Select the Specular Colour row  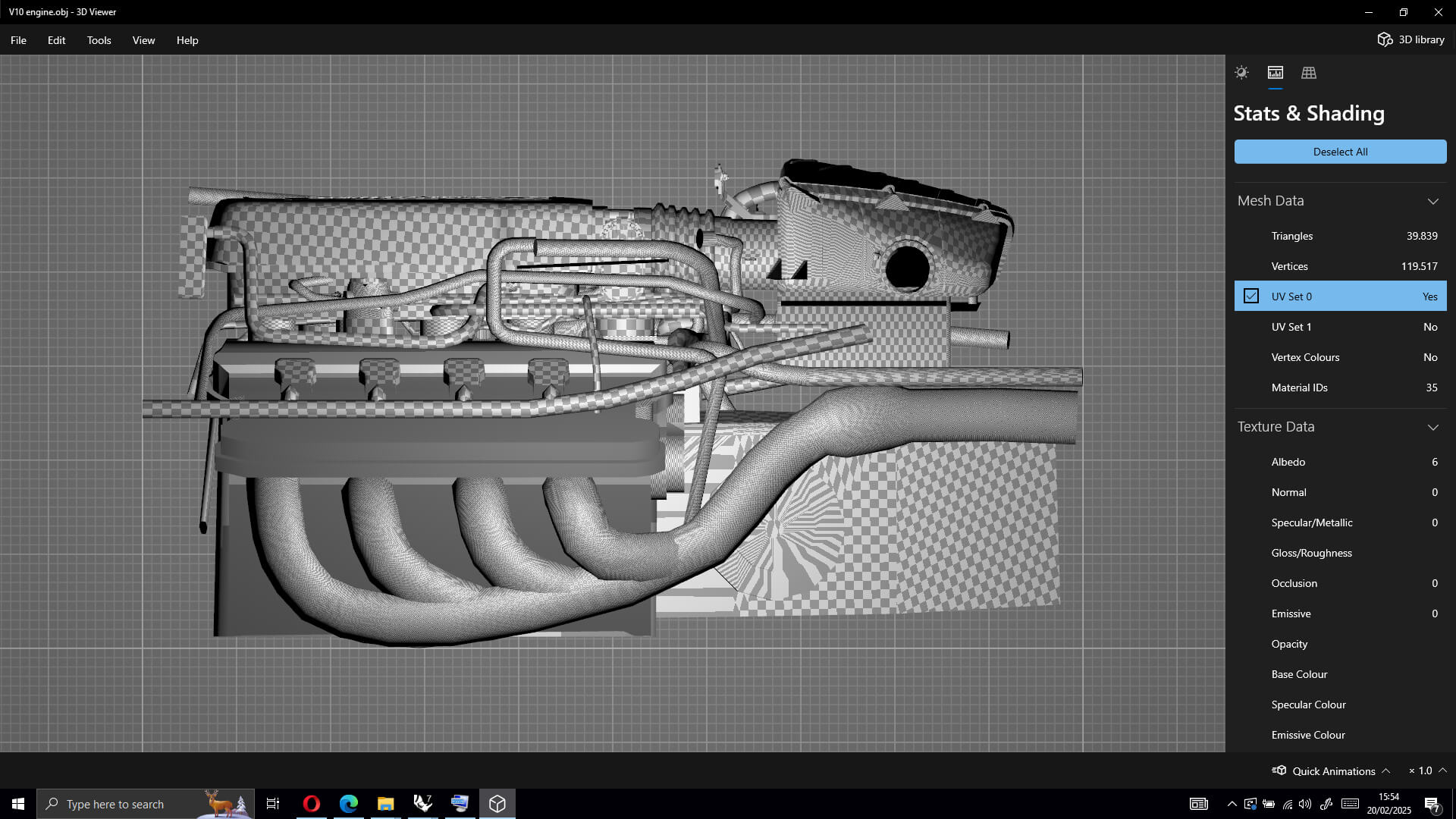click(x=1340, y=704)
